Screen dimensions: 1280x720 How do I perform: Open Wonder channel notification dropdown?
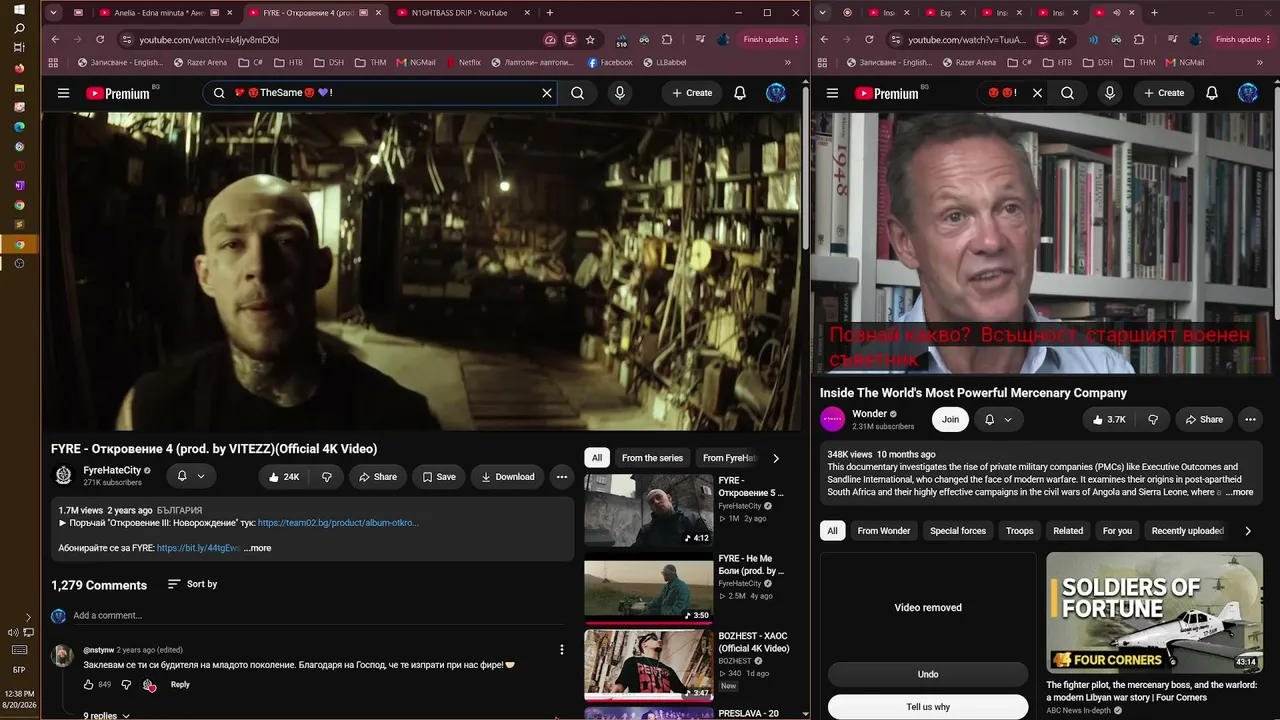(998, 420)
